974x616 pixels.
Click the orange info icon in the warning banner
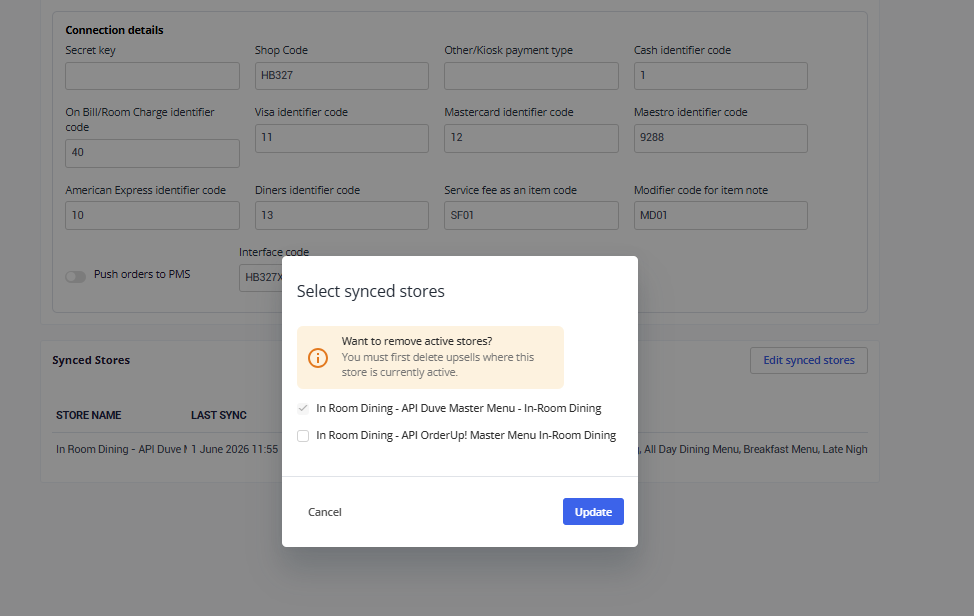[318, 358]
